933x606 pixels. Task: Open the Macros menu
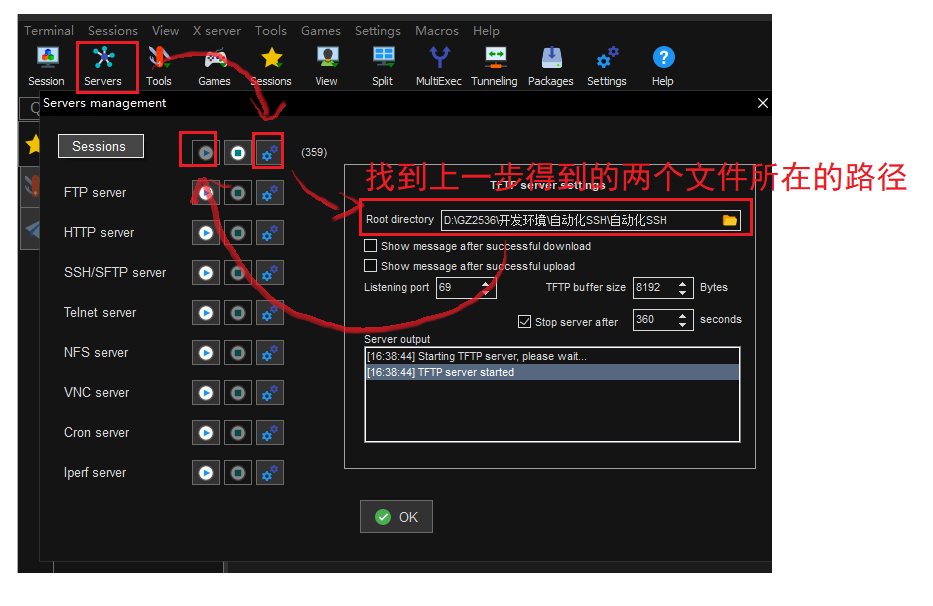coord(437,30)
